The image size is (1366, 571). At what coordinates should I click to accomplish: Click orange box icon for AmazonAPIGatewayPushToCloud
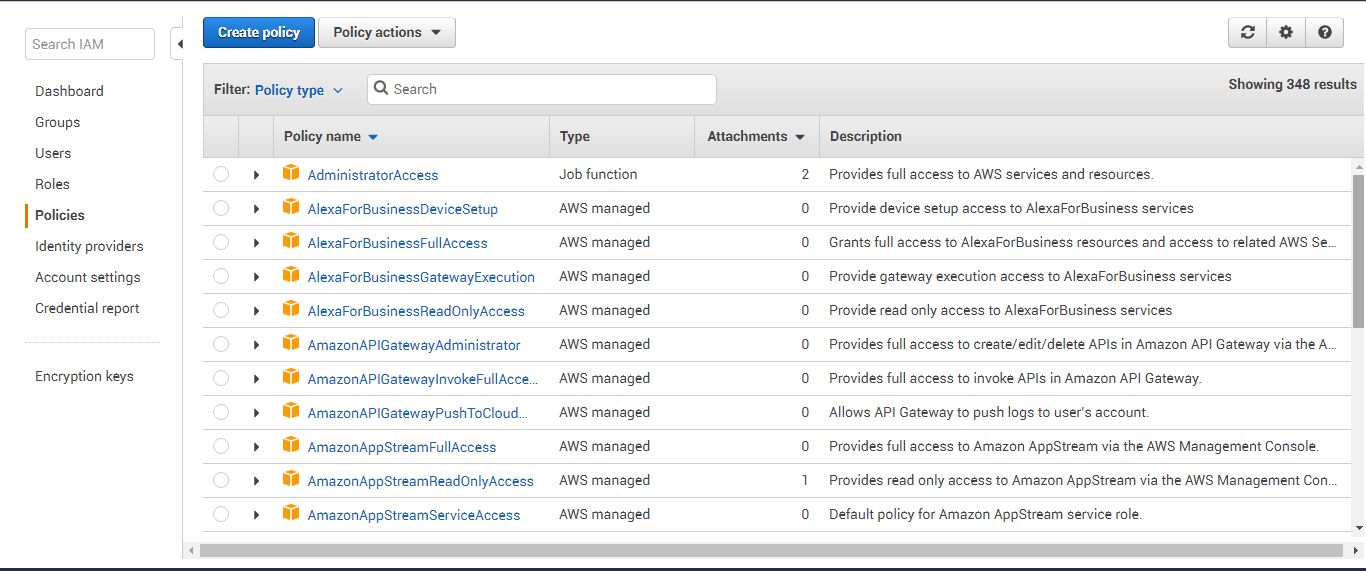point(291,411)
